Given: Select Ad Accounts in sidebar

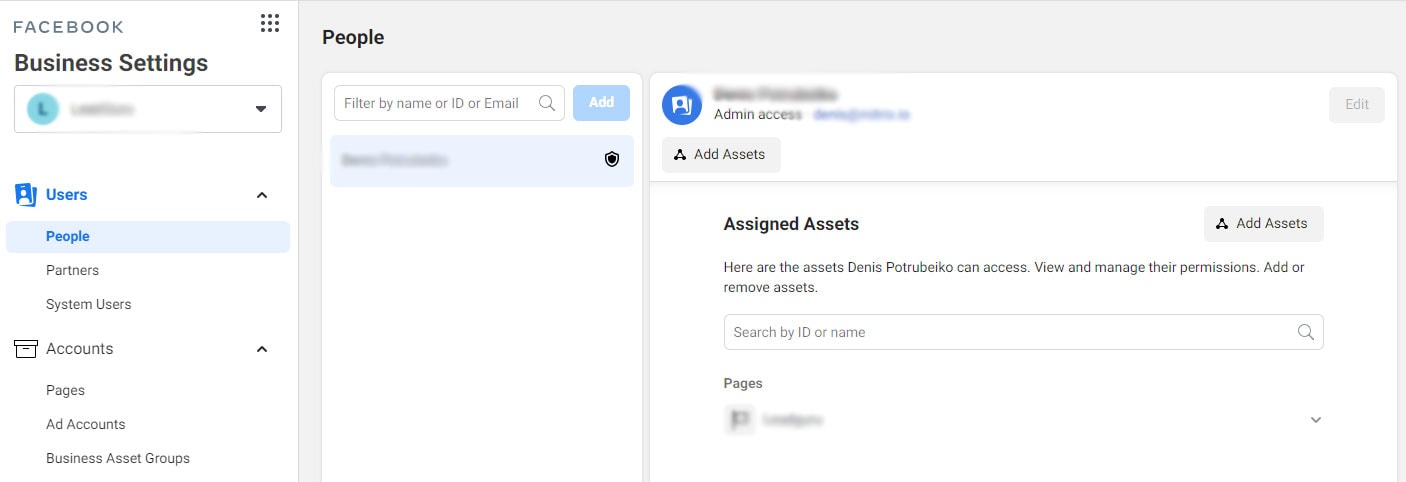Looking at the screenshot, I should [85, 424].
